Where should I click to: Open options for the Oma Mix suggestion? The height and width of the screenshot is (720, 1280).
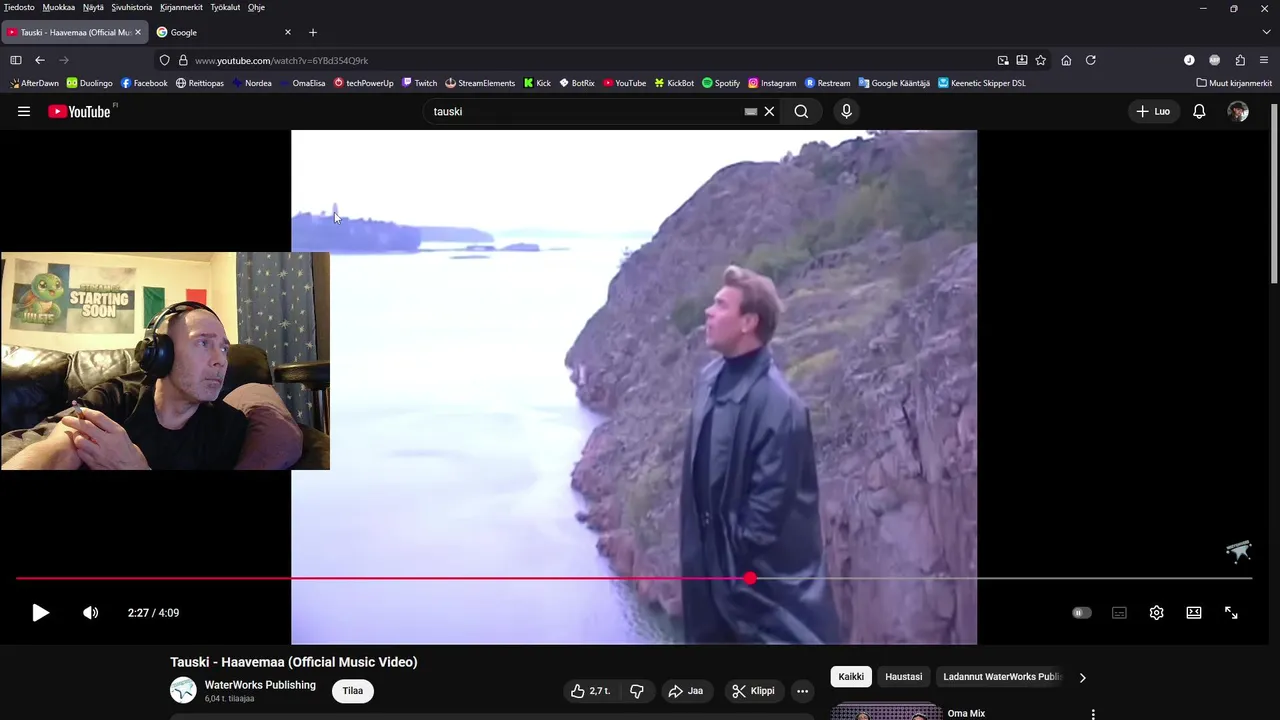coord(1093,714)
